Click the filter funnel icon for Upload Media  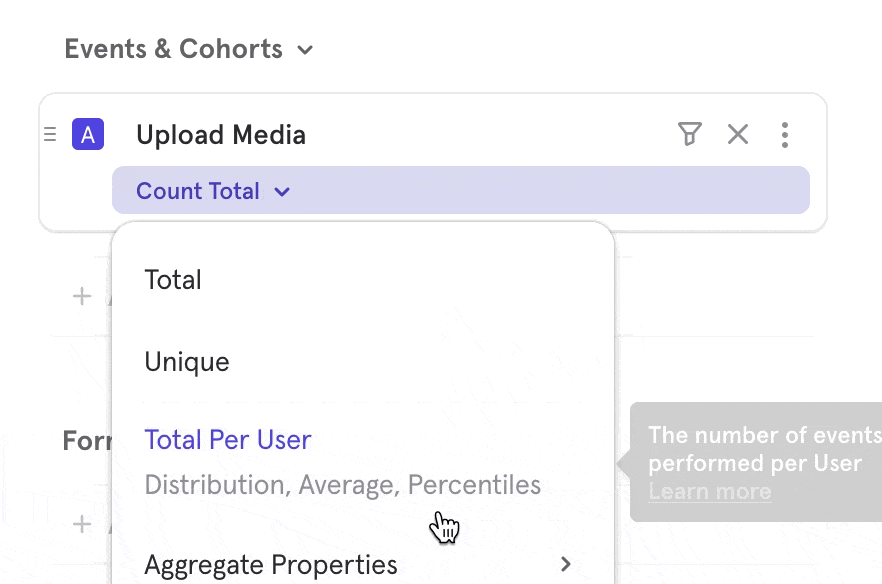click(x=689, y=134)
